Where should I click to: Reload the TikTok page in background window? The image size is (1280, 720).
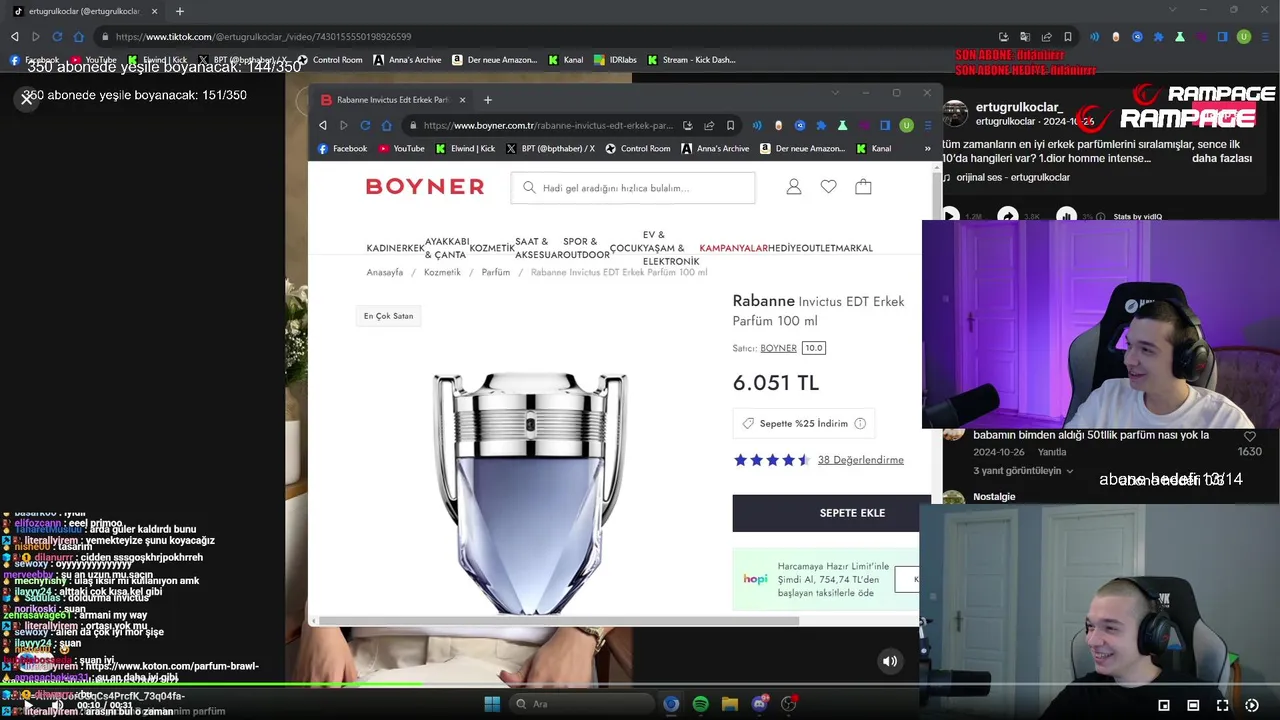coord(57,36)
